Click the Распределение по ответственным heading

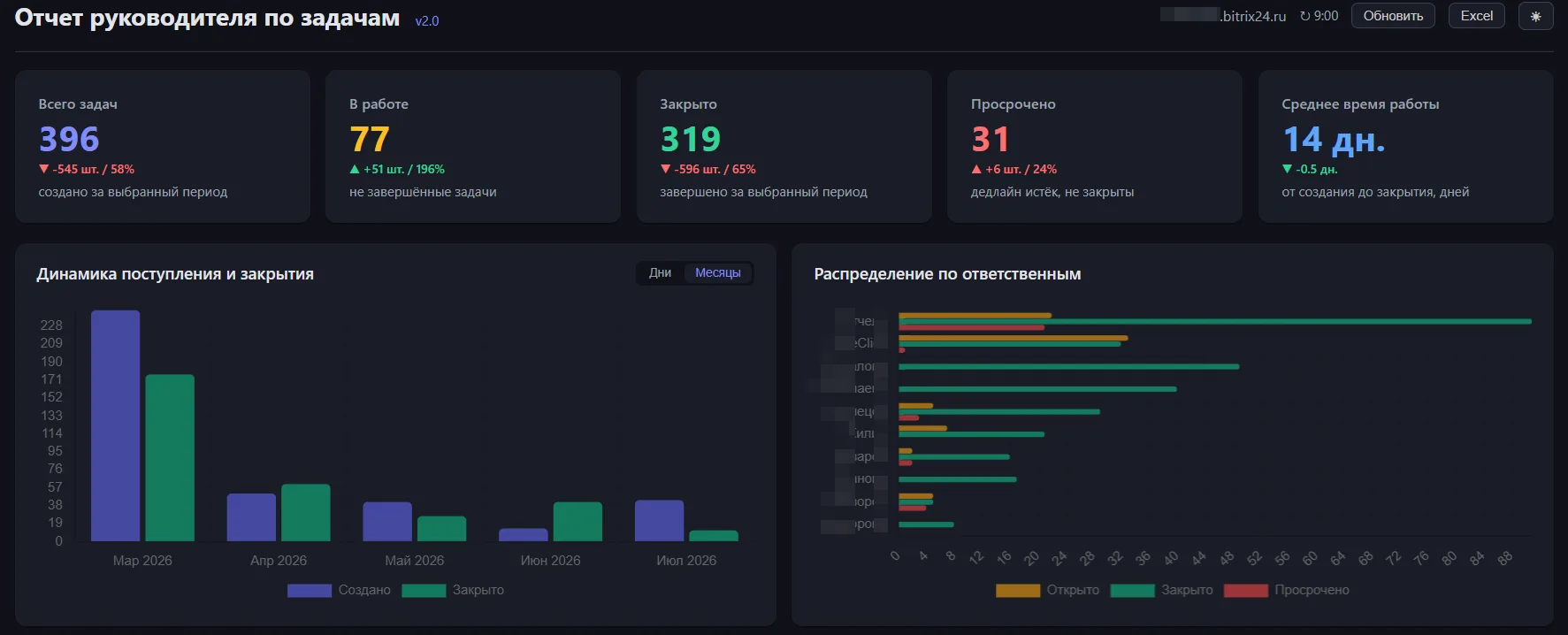point(947,274)
